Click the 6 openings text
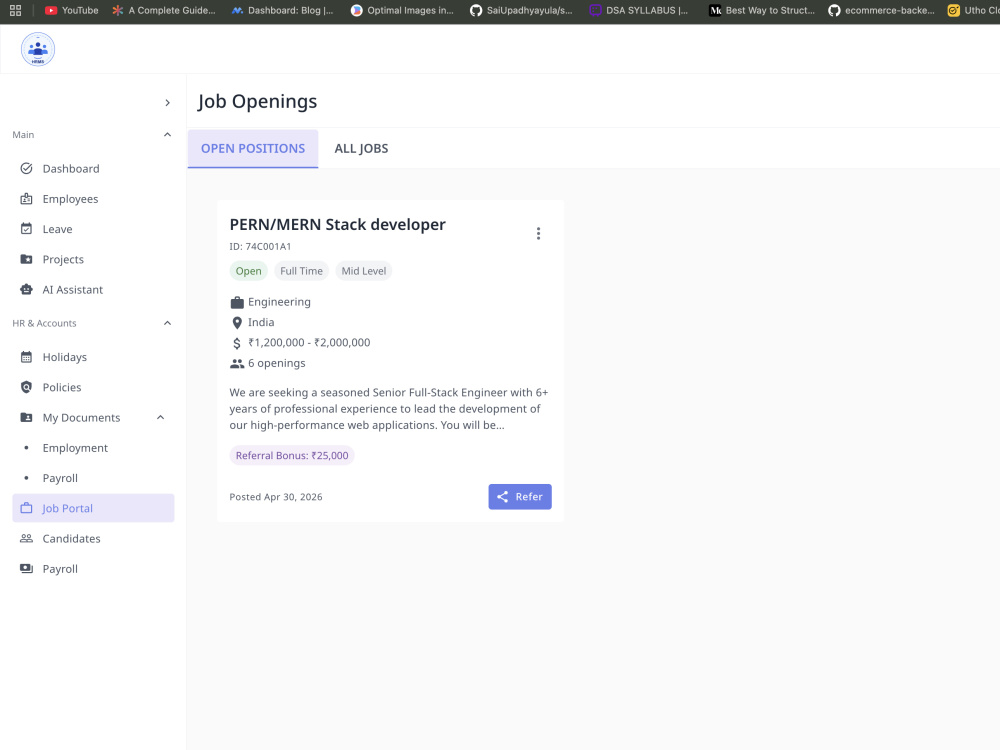This screenshot has width=1000, height=750. click(x=277, y=363)
